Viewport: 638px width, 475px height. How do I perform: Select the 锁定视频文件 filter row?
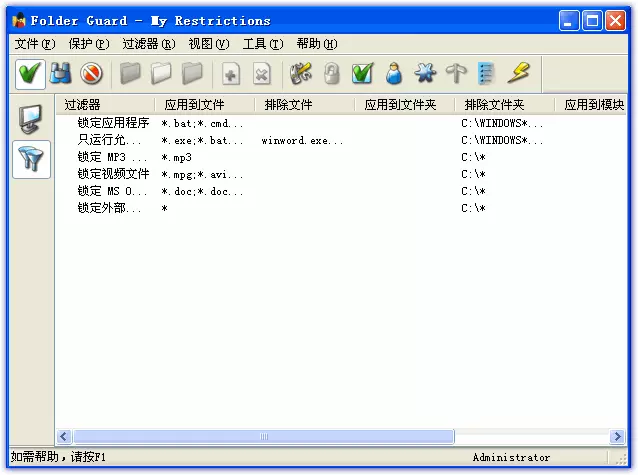[x=113, y=174]
